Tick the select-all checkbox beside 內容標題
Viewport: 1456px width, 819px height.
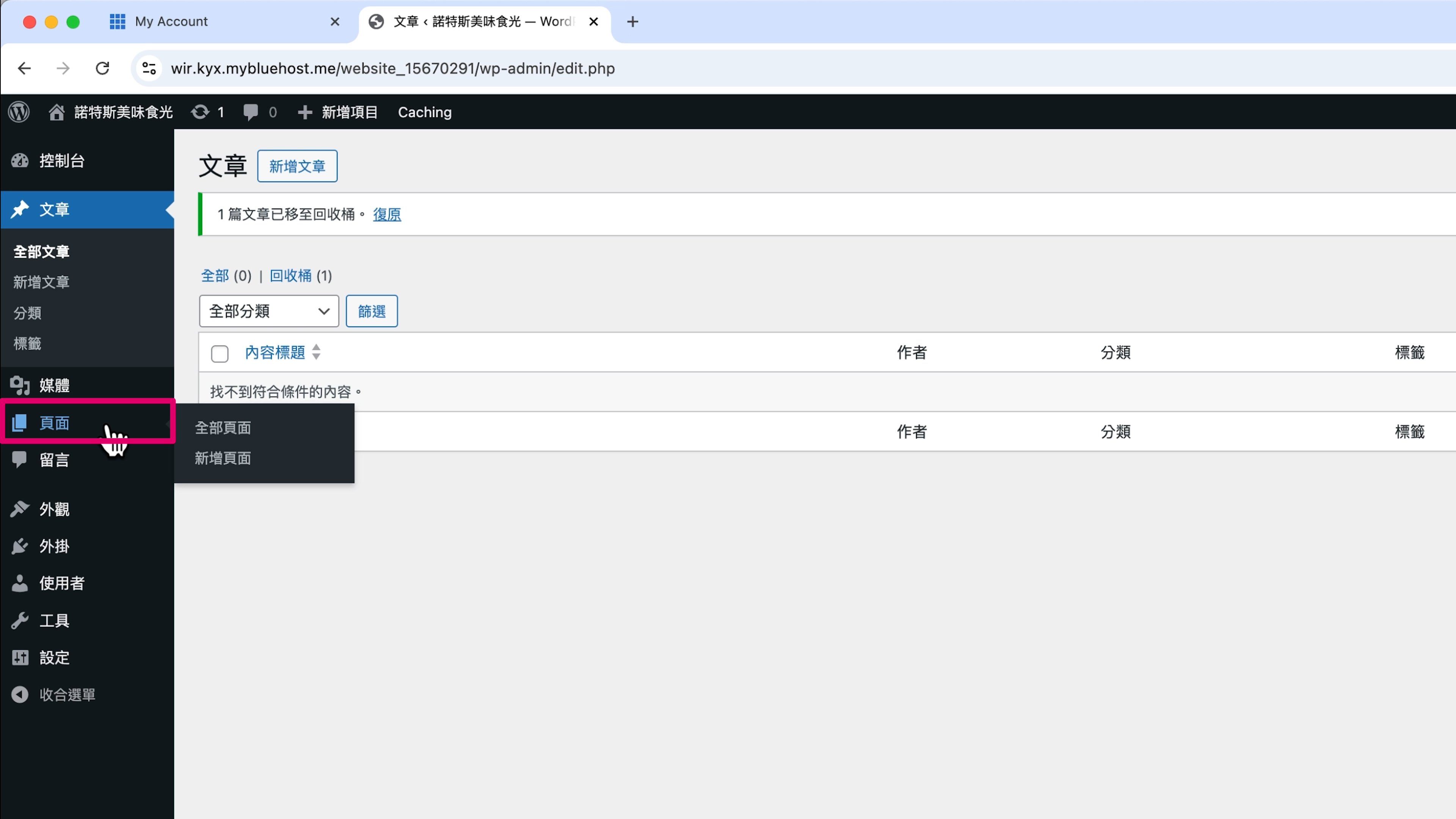(x=219, y=354)
